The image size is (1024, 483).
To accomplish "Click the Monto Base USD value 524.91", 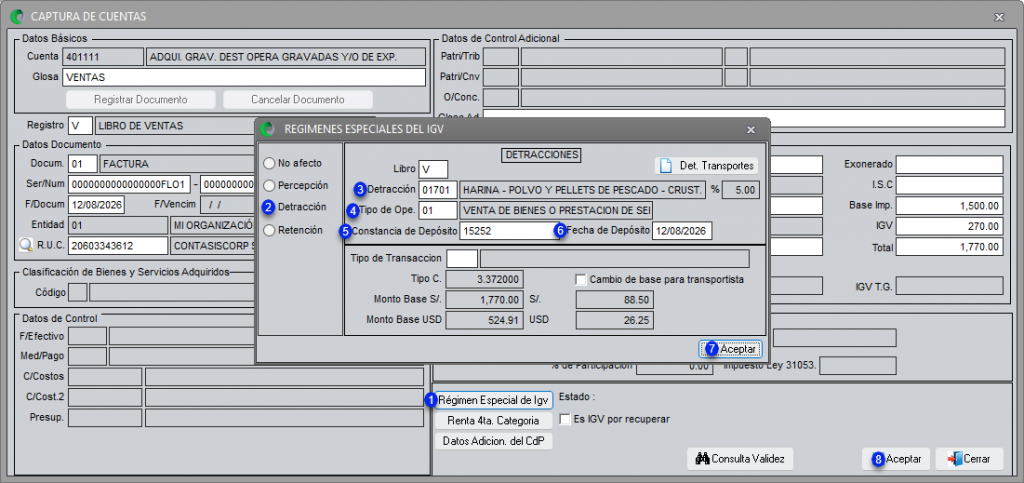I will pos(484,320).
